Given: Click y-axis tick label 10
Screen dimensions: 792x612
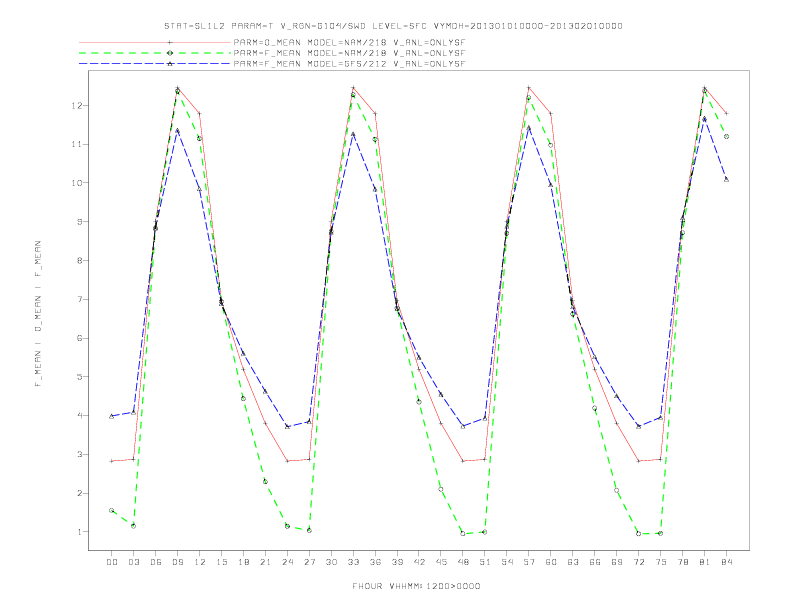Looking at the screenshot, I should (77, 183).
